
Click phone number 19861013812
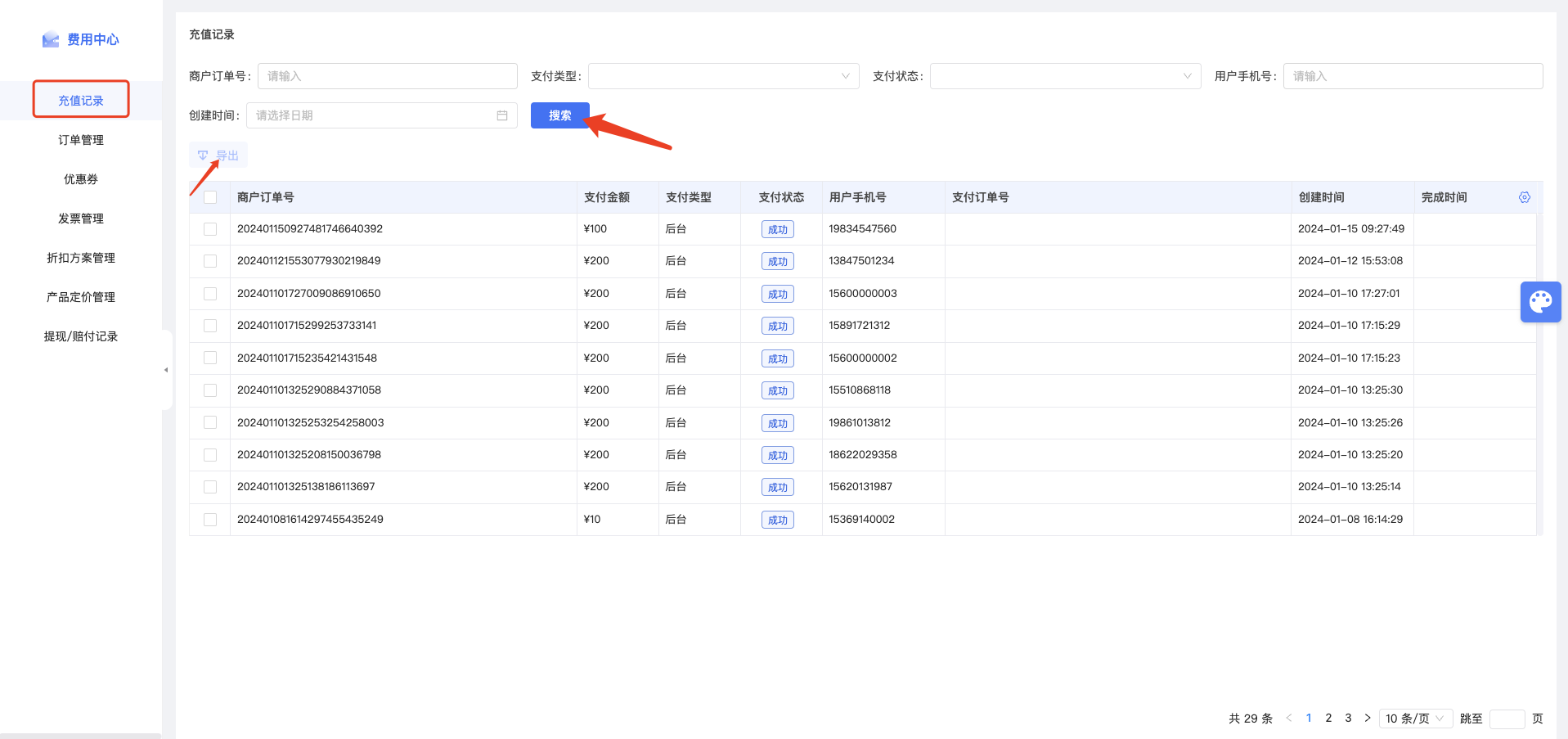(x=860, y=422)
